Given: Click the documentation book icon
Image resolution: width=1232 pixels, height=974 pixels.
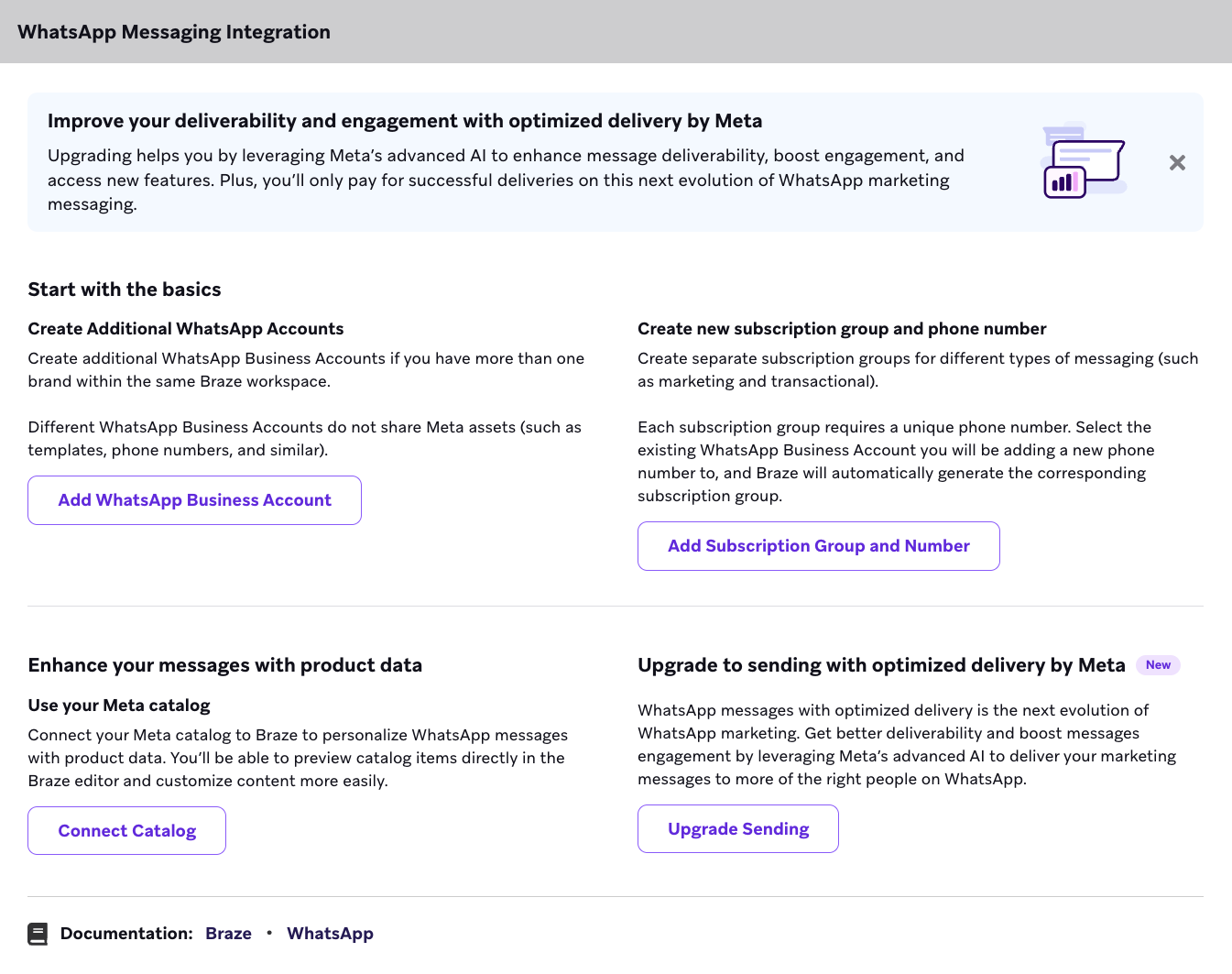Looking at the screenshot, I should point(38,934).
